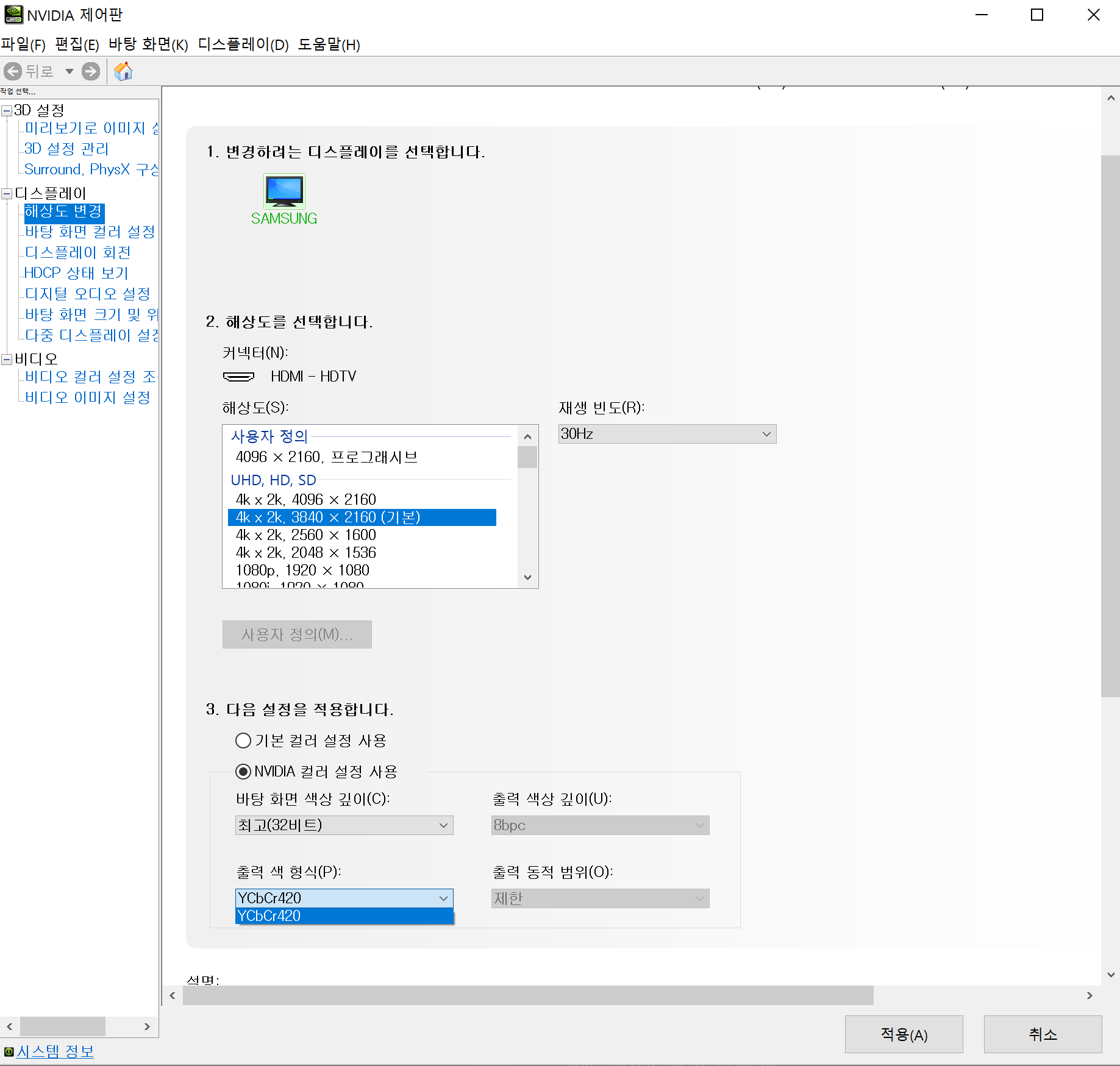
Task: Click the resolution list scrollbar thumb
Action: (527, 457)
